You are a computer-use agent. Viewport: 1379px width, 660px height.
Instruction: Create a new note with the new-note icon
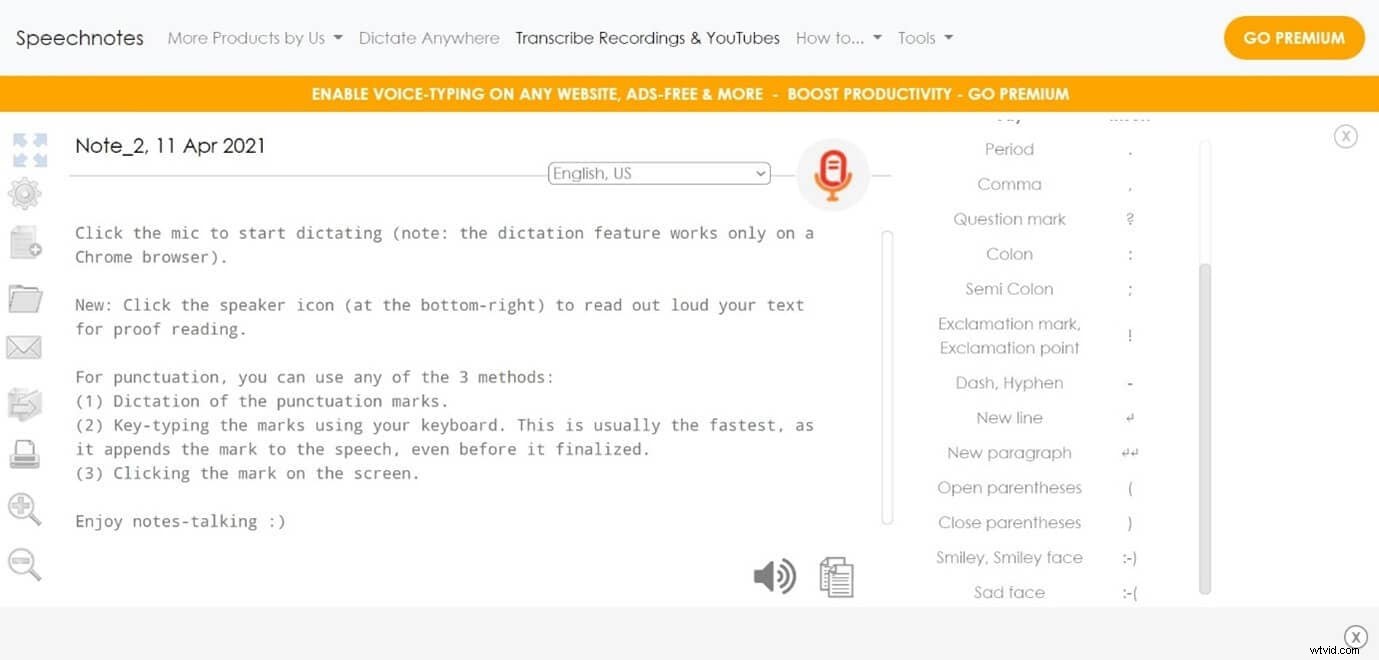pos(25,243)
